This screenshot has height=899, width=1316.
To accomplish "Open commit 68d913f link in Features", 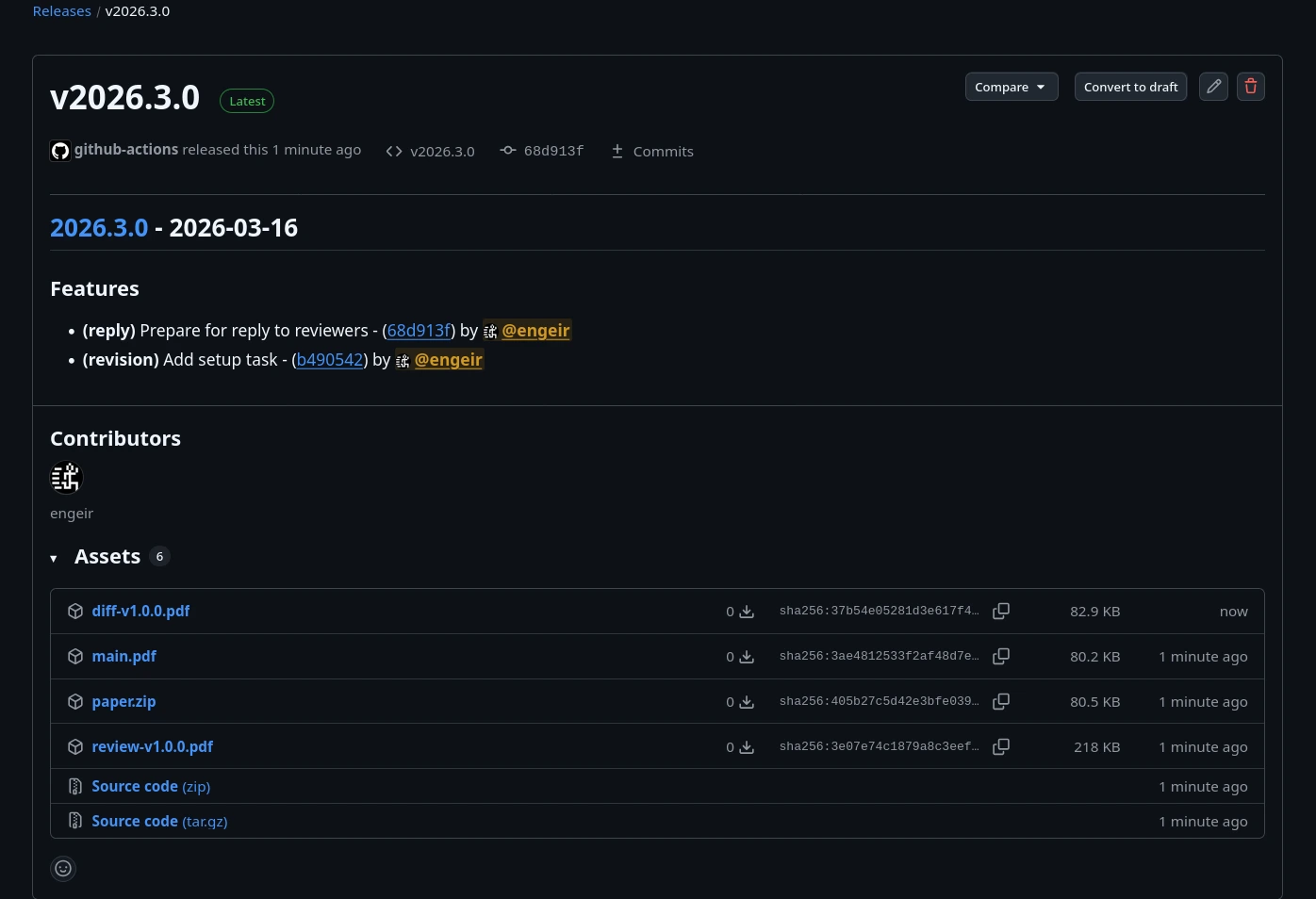I will pos(419,331).
